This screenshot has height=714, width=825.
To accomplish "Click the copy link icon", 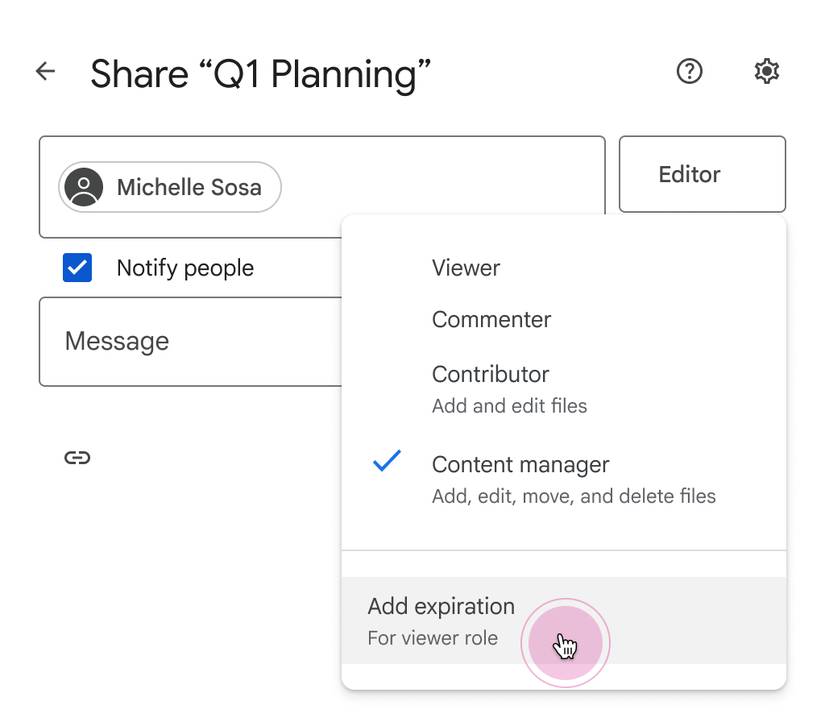I will tap(78, 457).
